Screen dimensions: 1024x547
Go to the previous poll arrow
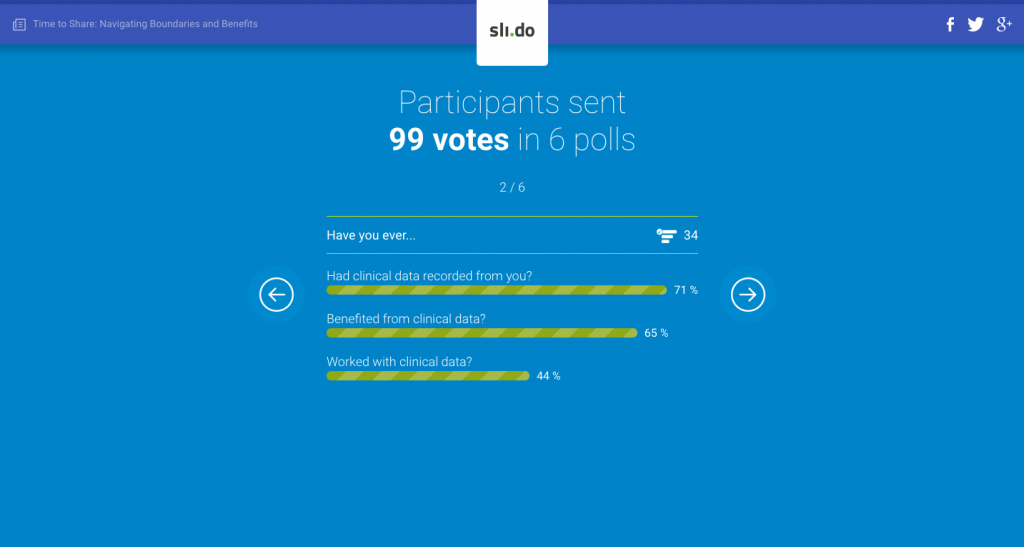pos(276,294)
